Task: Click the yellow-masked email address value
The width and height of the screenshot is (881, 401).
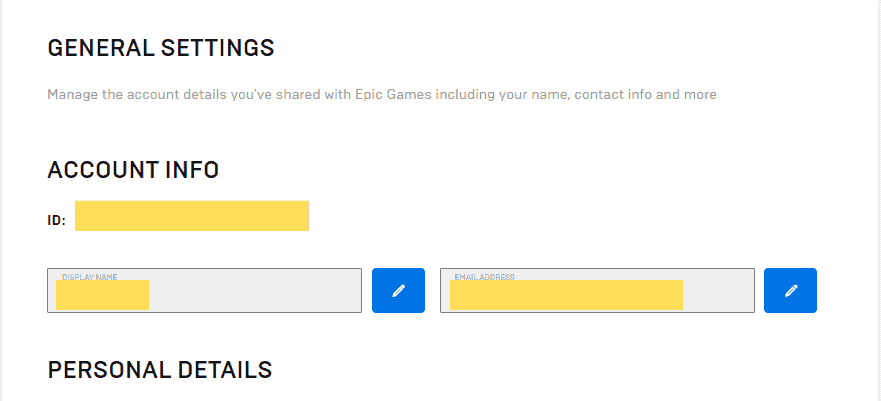Action: point(566,295)
